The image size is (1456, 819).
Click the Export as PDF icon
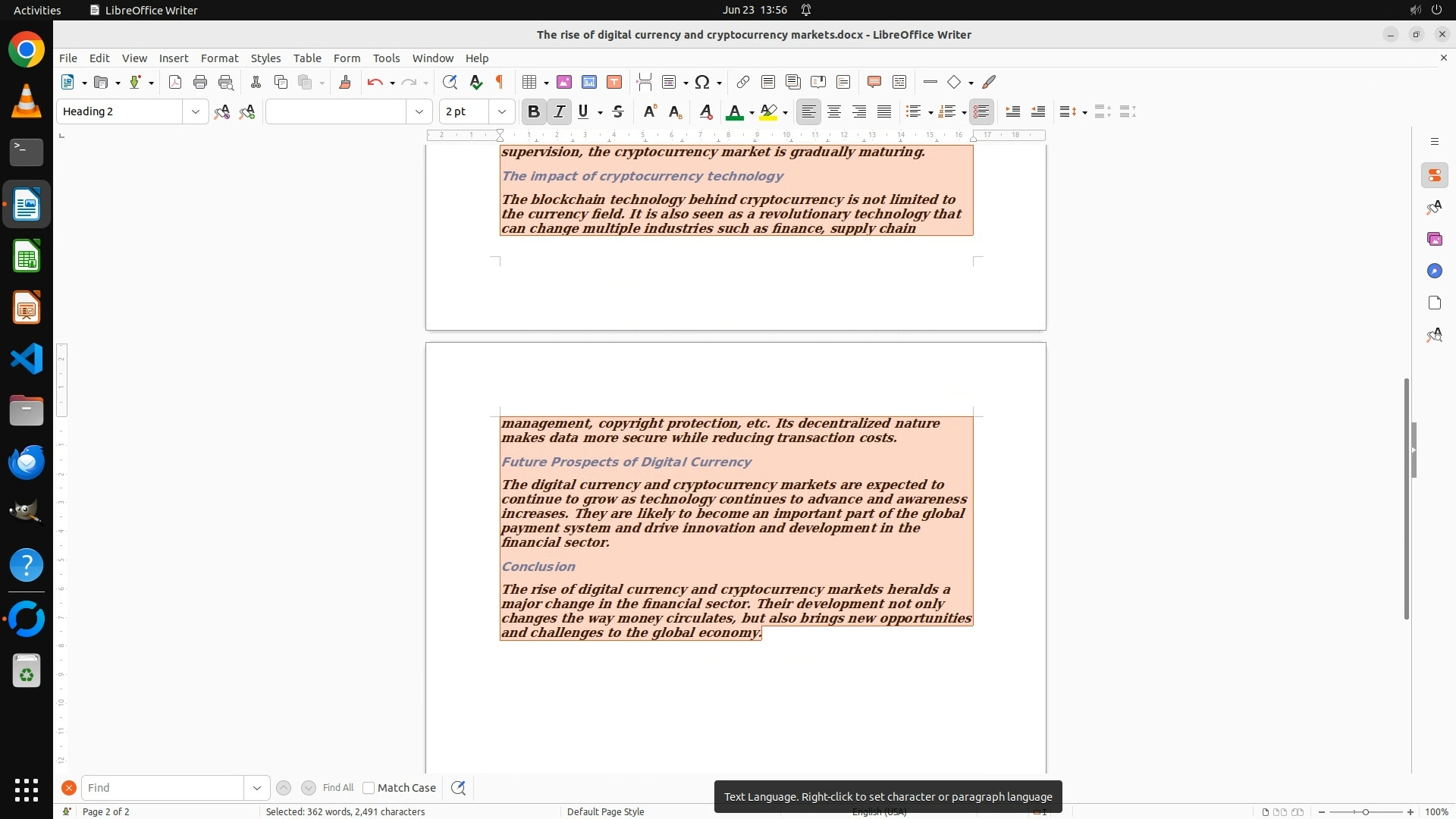[x=175, y=82]
